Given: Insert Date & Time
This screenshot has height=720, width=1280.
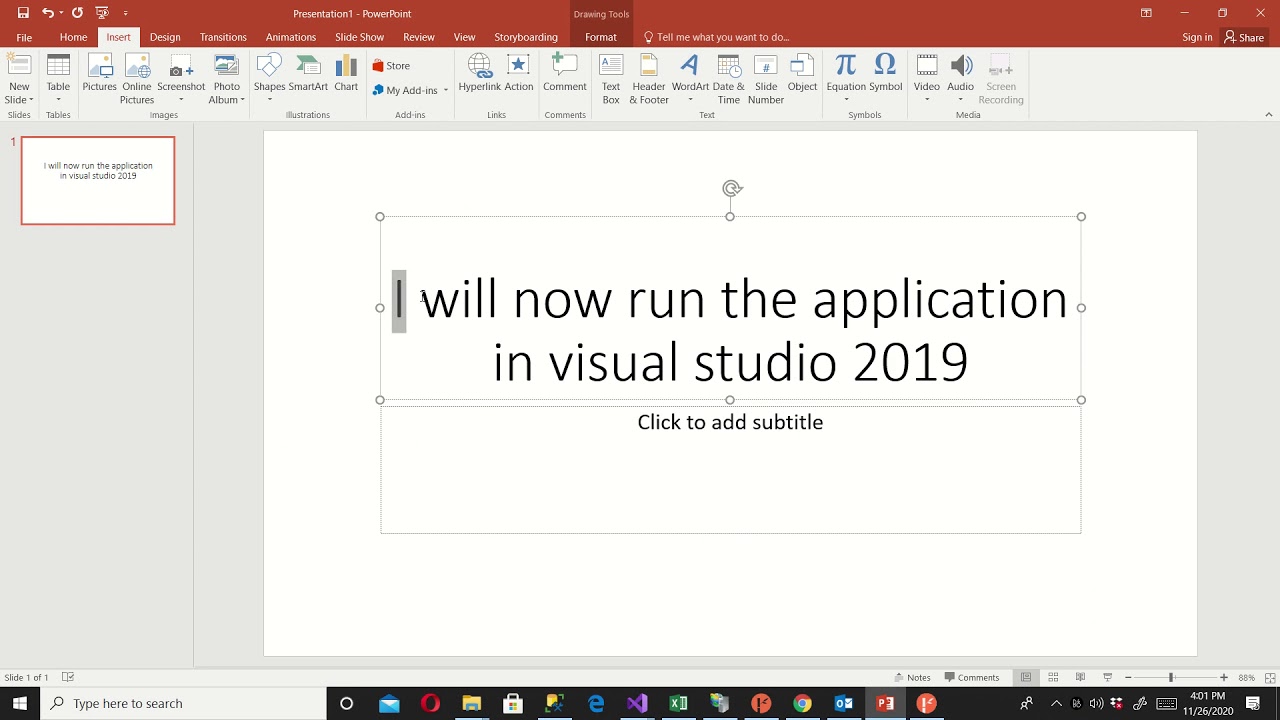Looking at the screenshot, I should (x=729, y=79).
